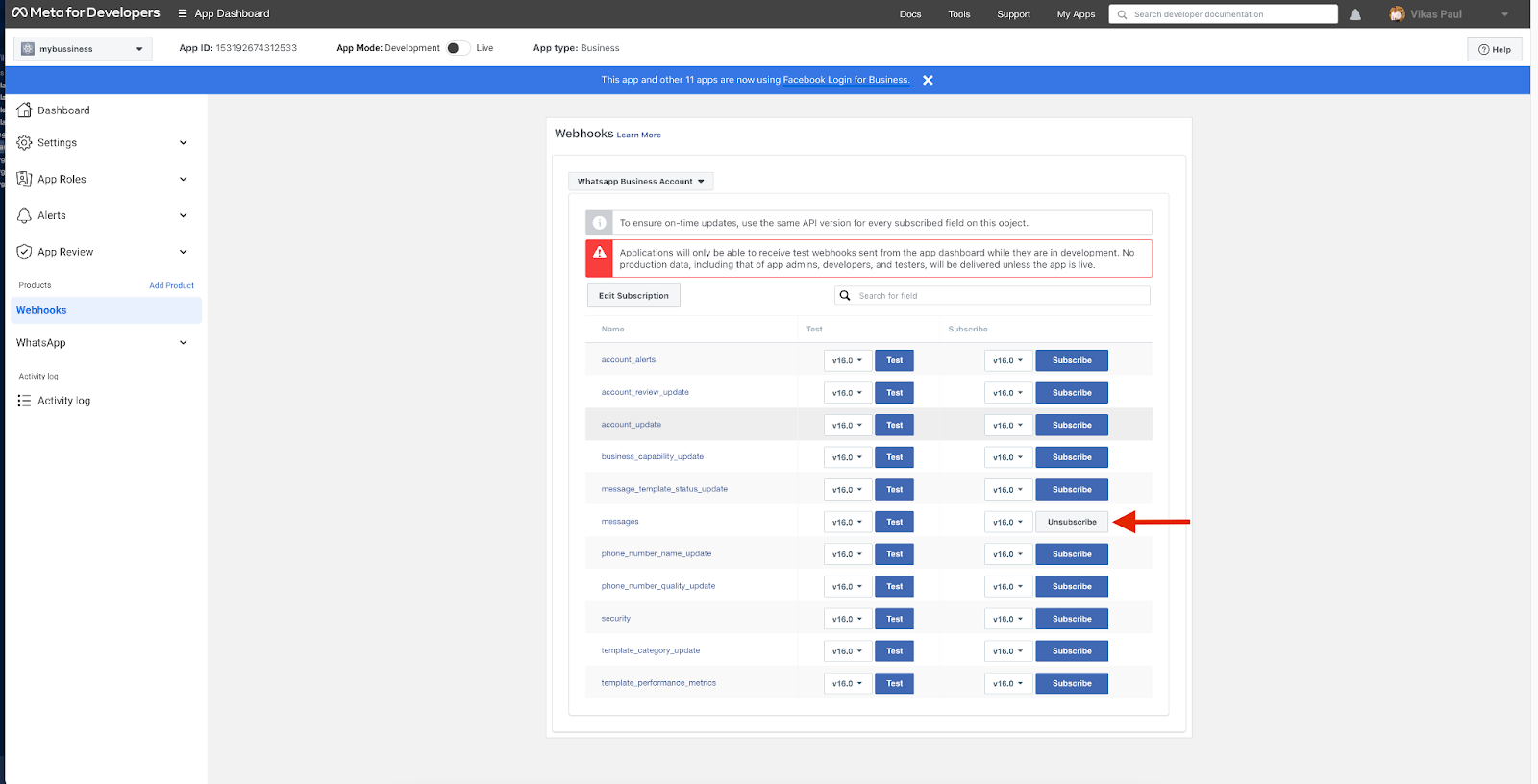Viewport: 1538px width, 784px height.
Task: Click the account_review_update field name
Action: pyautogui.click(x=645, y=392)
